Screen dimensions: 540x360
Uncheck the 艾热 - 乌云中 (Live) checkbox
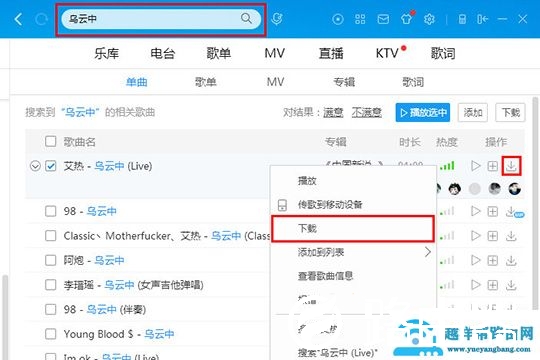[51, 166]
